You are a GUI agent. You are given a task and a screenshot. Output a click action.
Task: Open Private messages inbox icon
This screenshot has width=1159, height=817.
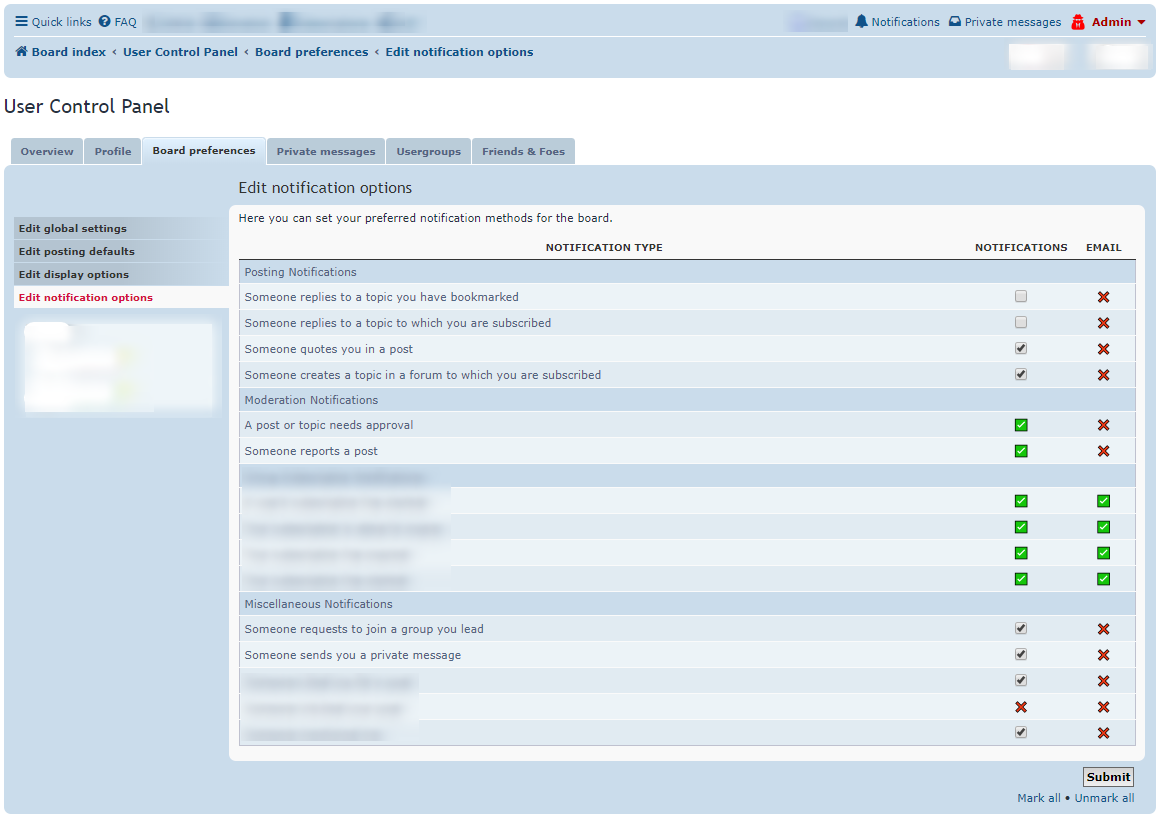coord(955,22)
